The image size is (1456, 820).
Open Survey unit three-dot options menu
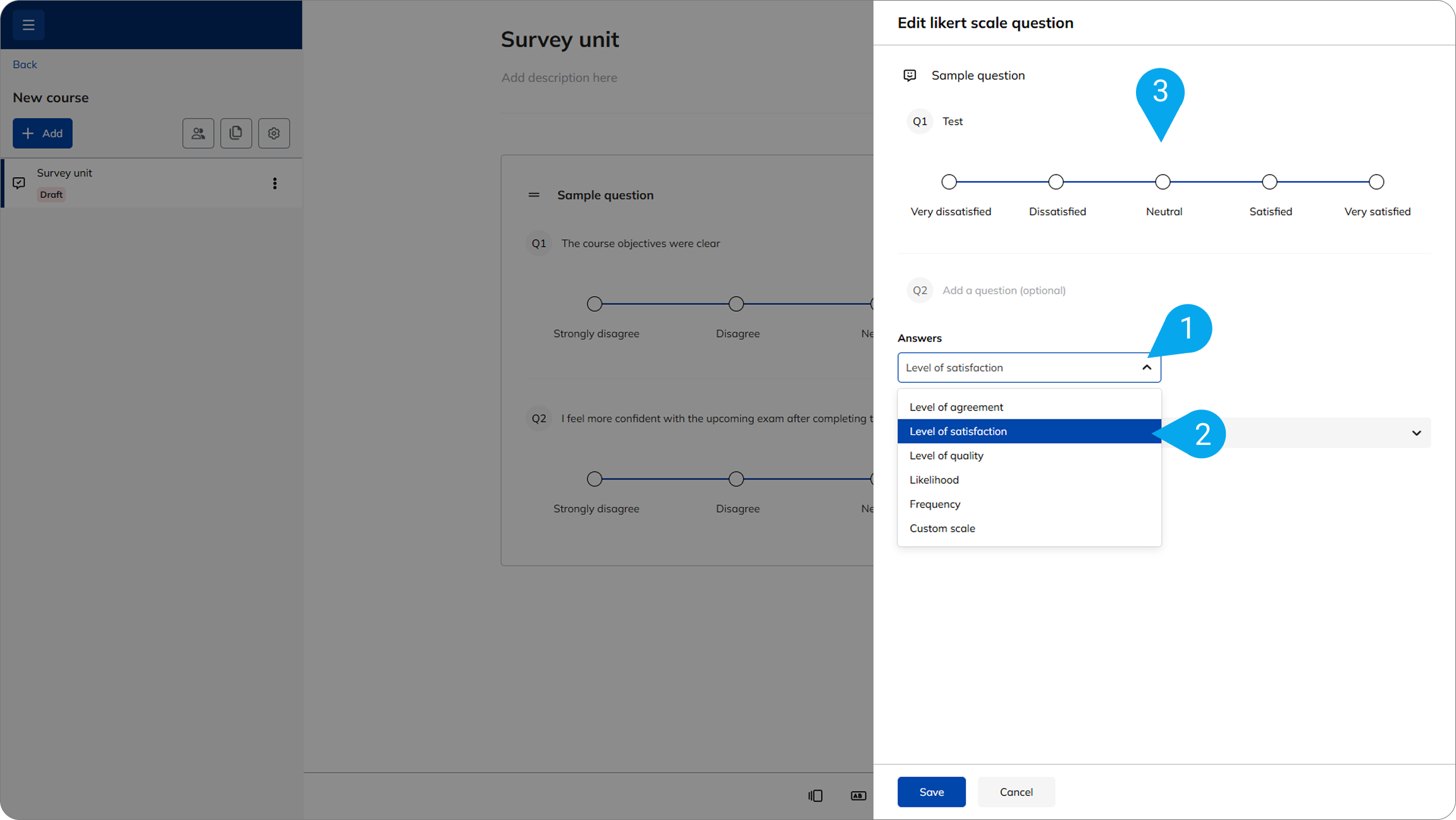point(275,183)
